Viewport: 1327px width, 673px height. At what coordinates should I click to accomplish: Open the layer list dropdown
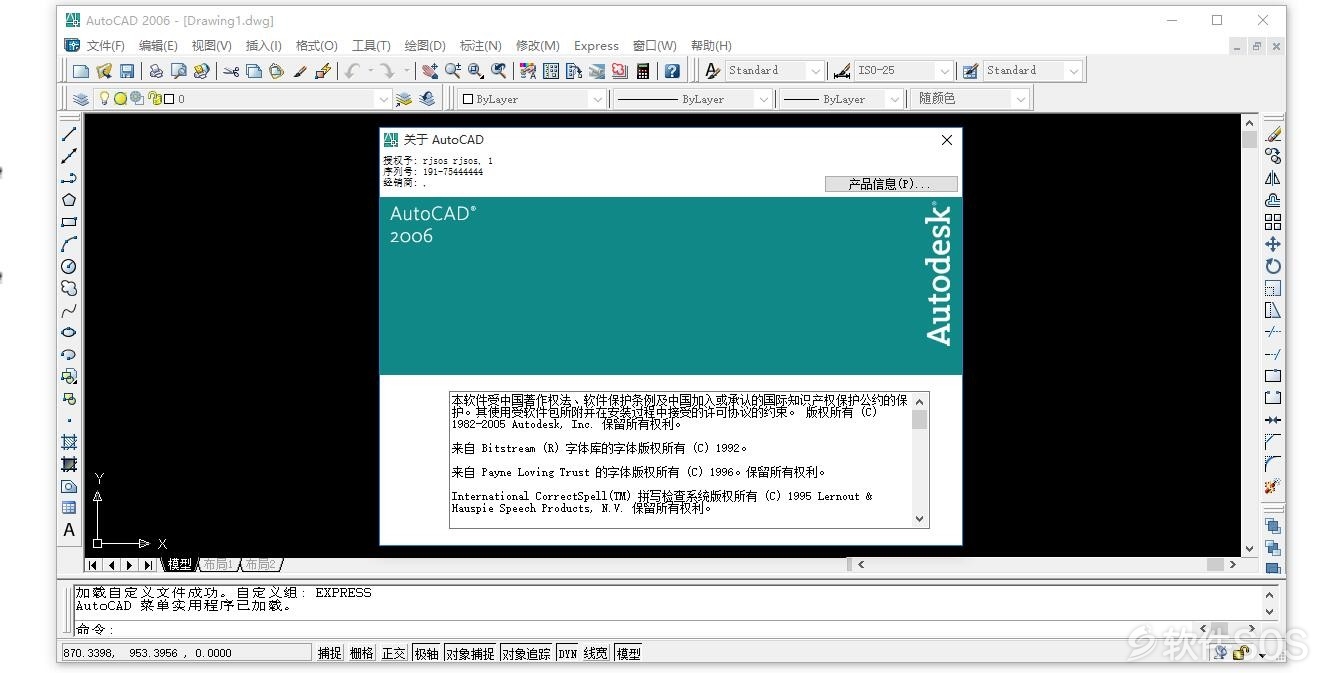click(383, 99)
